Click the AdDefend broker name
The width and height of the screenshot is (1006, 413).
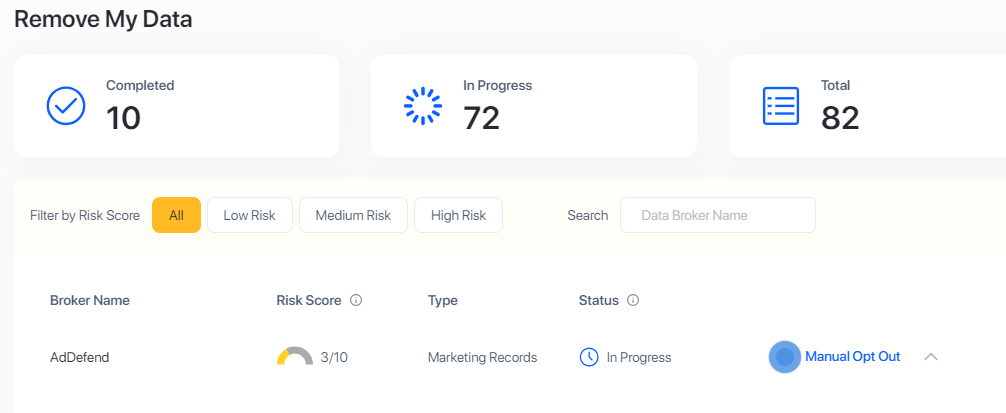tap(79, 357)
